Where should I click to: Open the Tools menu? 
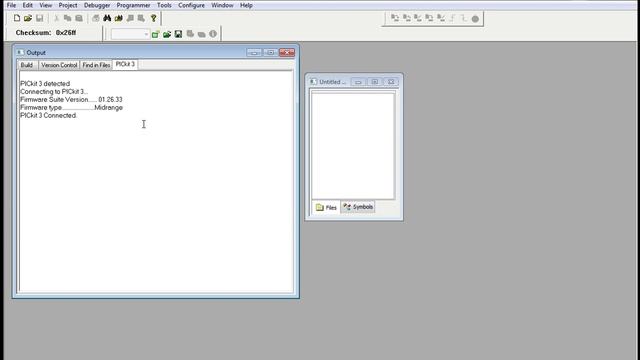coord(164,5)
